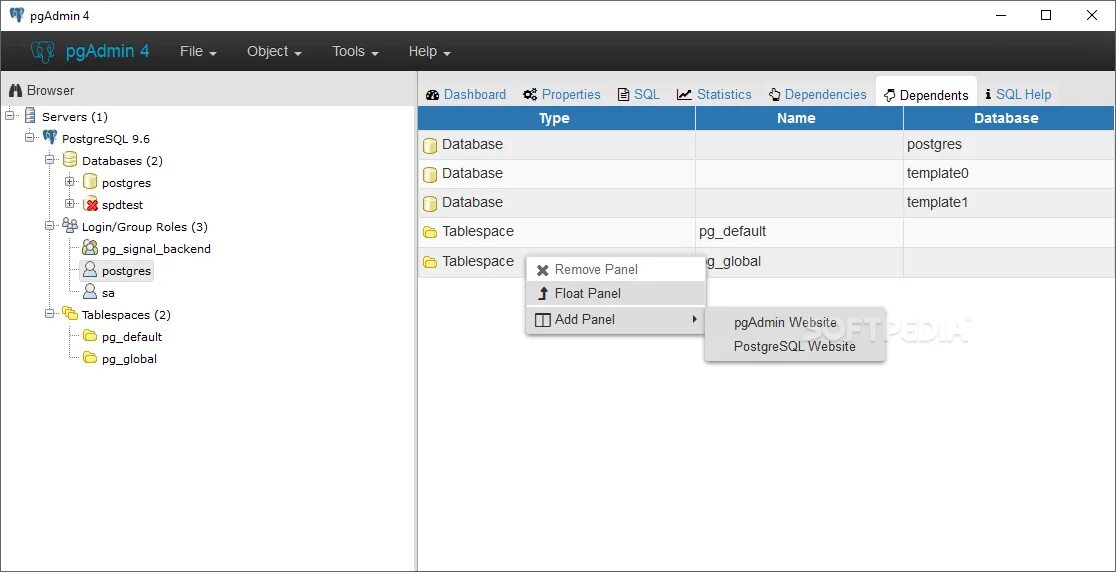Viewport: 1116px width, 572px height.
Task: Click folder icon in pg_default table row
Action: click(x=430, y=232)
